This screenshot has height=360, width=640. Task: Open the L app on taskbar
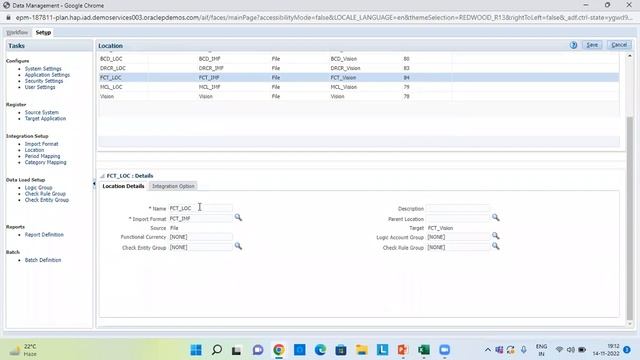click(x=382, y=350)
